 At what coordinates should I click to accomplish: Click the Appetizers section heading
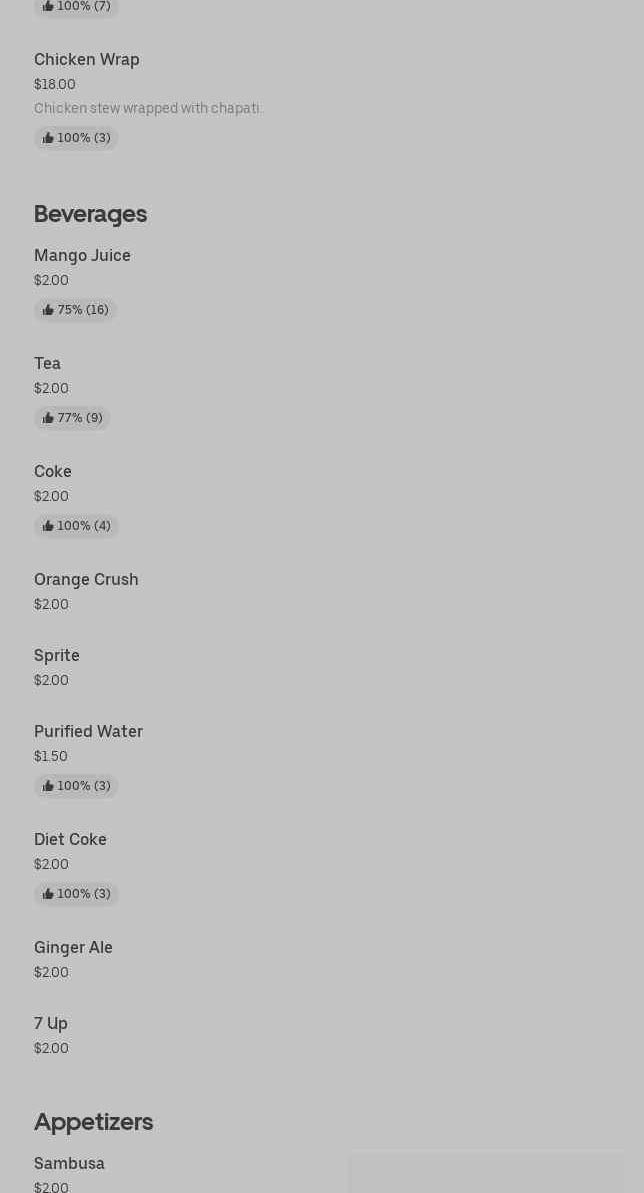(x=94, y=1122)
